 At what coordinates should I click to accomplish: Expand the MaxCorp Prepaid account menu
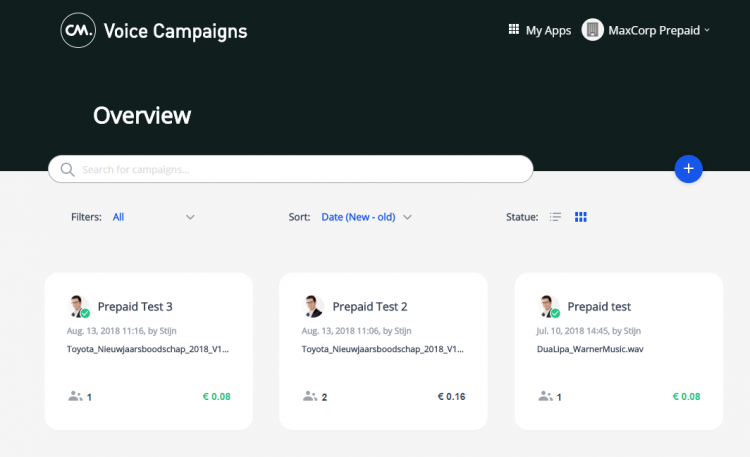tap(707, 30)
